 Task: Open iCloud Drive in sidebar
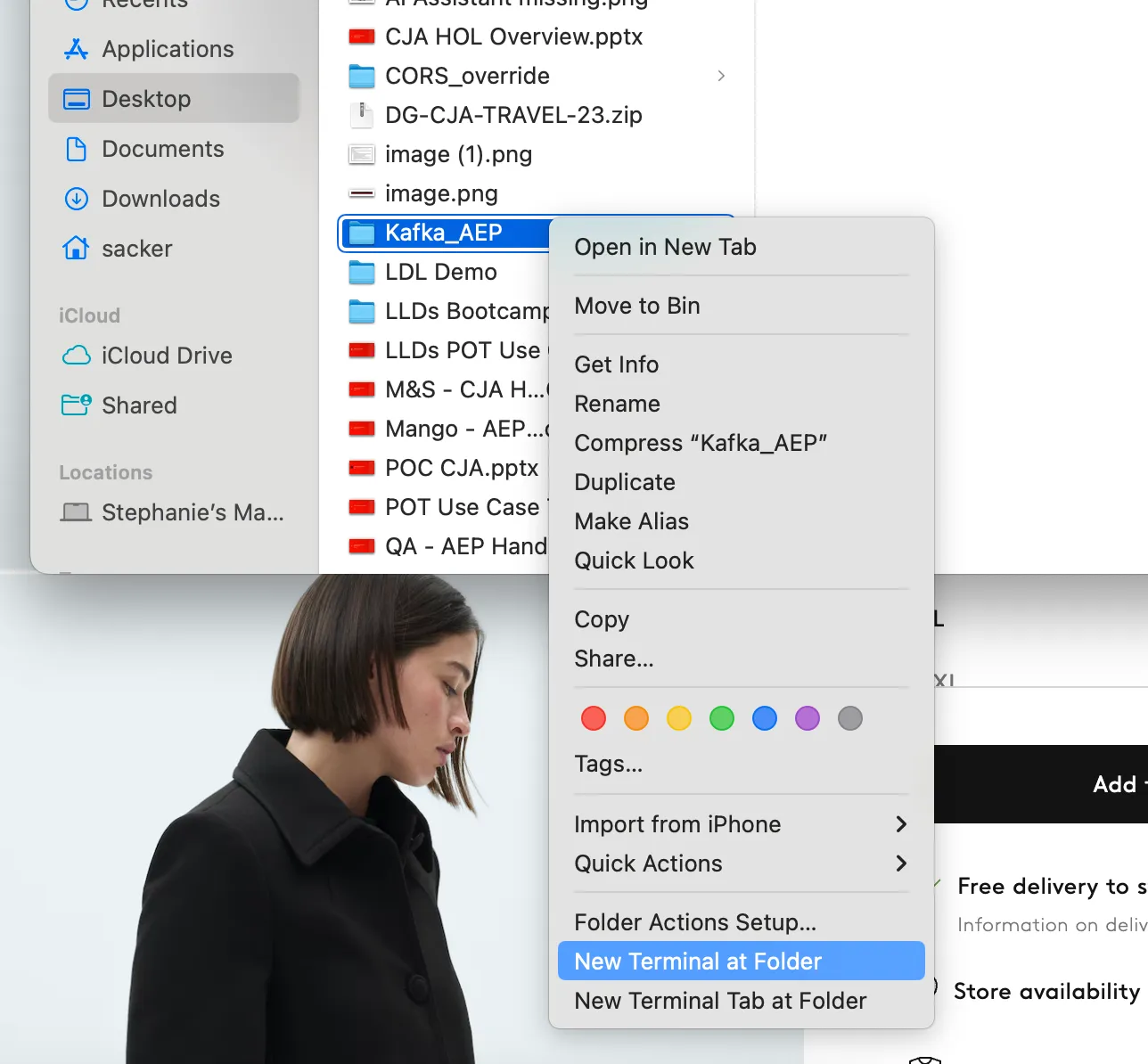point(167,356)
